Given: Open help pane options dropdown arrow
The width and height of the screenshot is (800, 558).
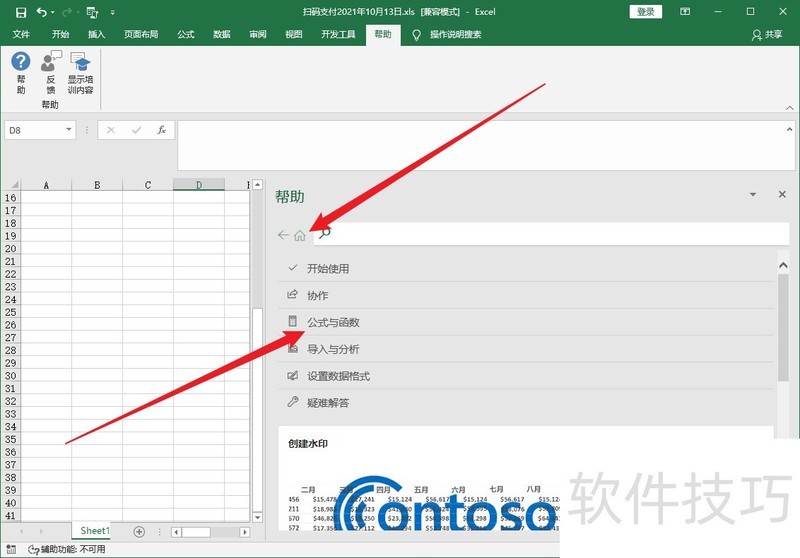Looking at the screenshot, I should point(752,195).
